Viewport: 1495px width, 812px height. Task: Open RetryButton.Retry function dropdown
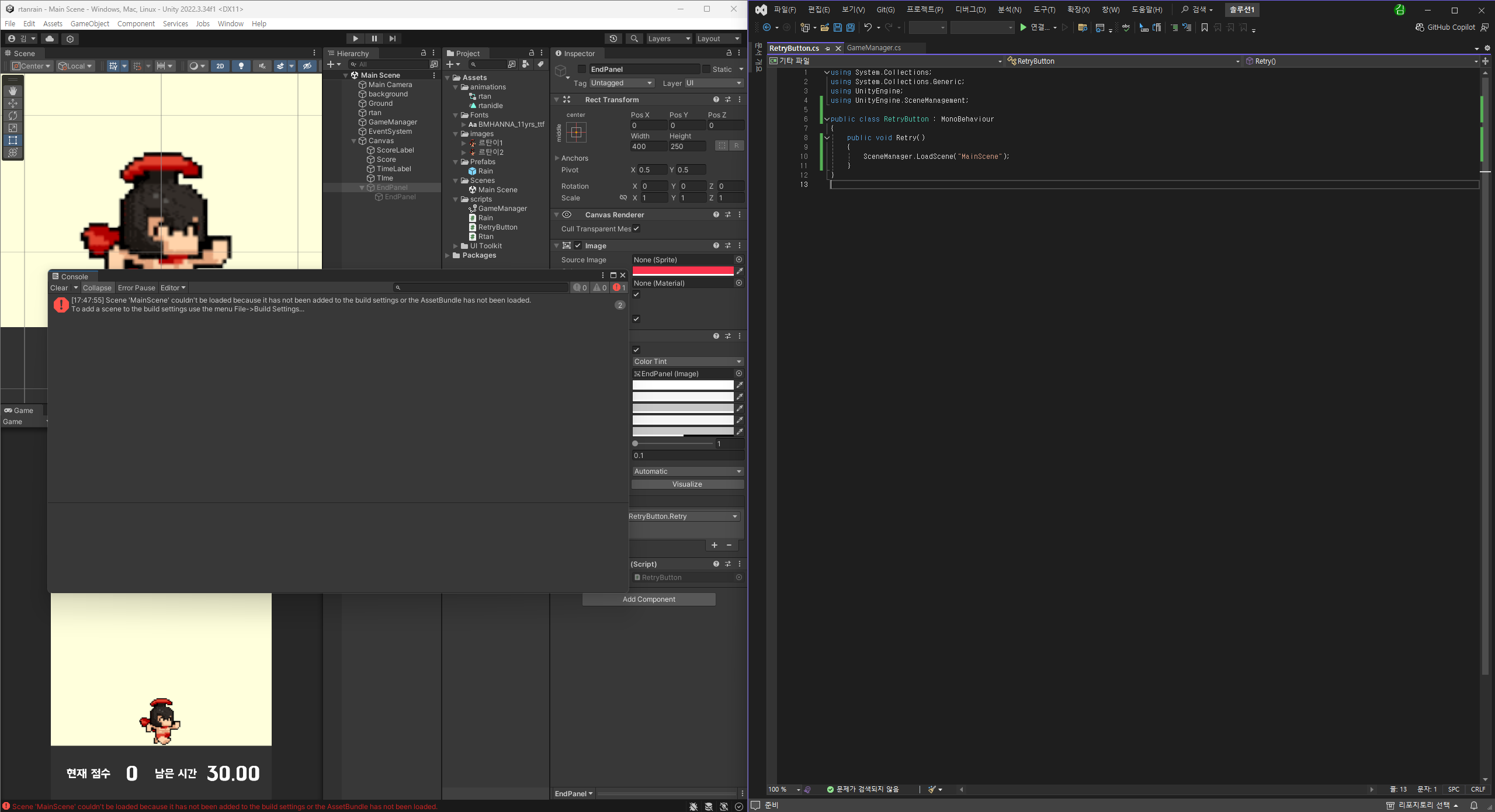coord(684,516)
